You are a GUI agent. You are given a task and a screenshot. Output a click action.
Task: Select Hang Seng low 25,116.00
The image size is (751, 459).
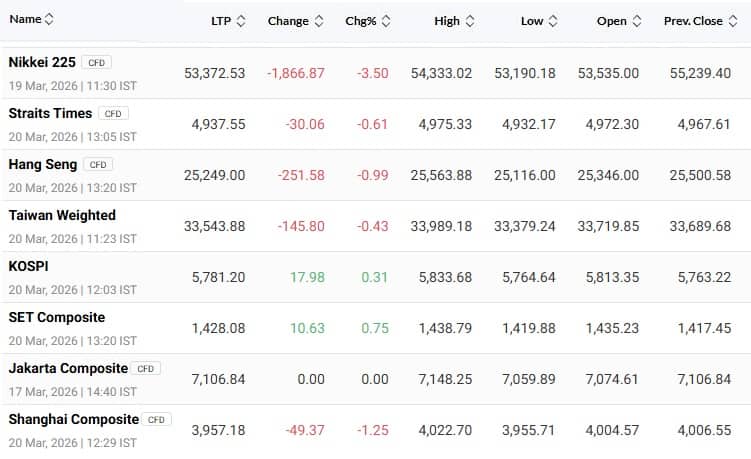pyautogui.click(x=525, y=175)
